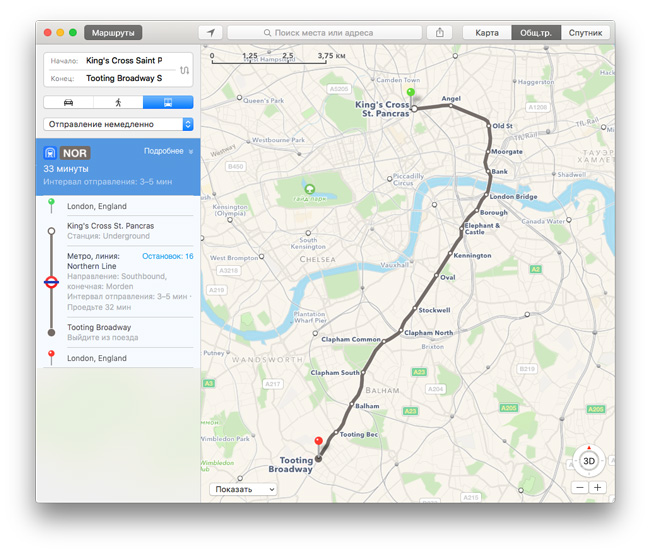Viewport: 650px width, 553px height.
Task: Toggle 3D map view button
Action: pos(589,461)
